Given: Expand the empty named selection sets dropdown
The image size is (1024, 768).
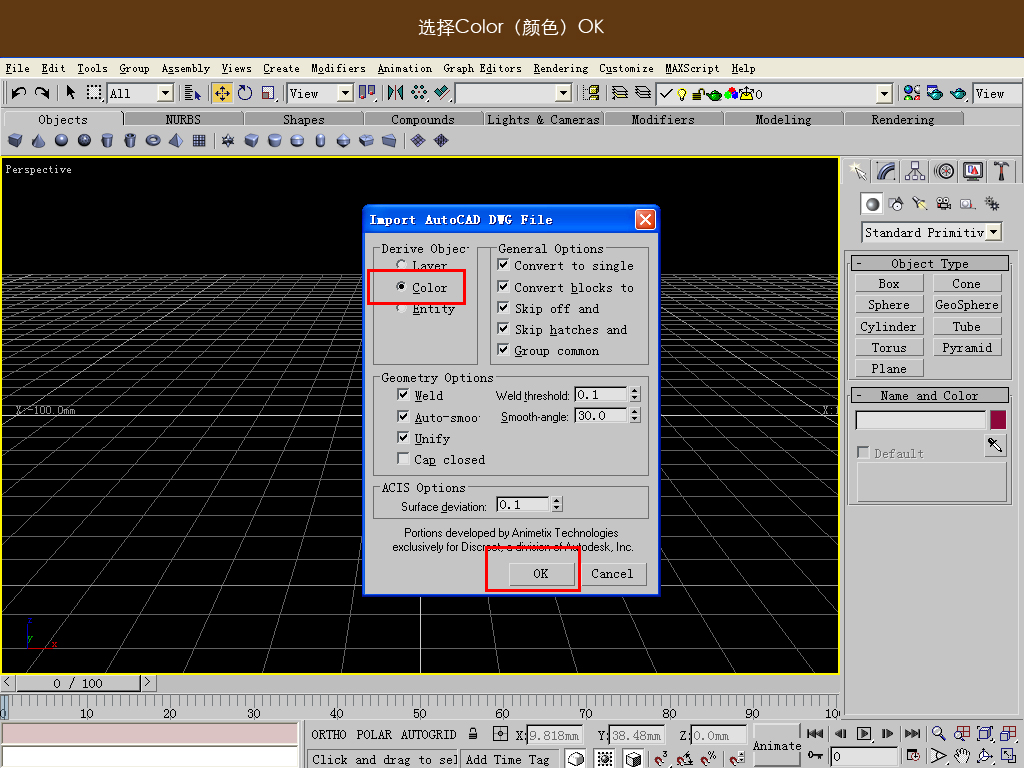Looking at the screenshot, I should coord(564,93).
